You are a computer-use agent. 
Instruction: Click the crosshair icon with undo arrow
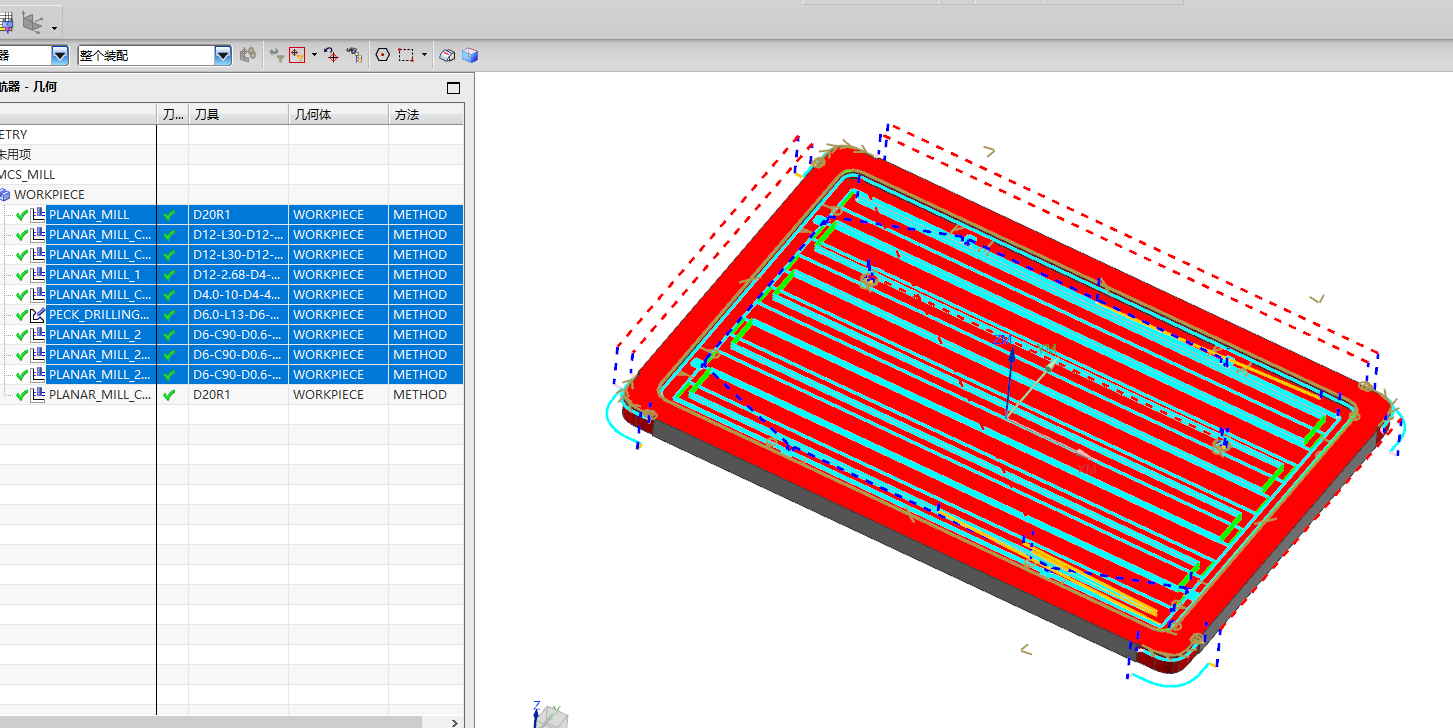331,55
